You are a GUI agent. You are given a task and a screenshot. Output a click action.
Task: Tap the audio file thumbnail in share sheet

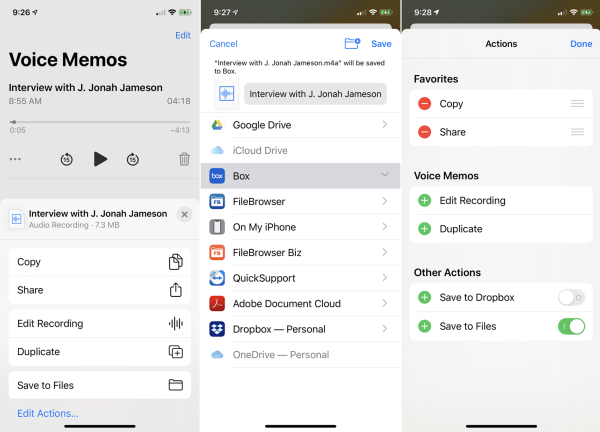point(16,219)
